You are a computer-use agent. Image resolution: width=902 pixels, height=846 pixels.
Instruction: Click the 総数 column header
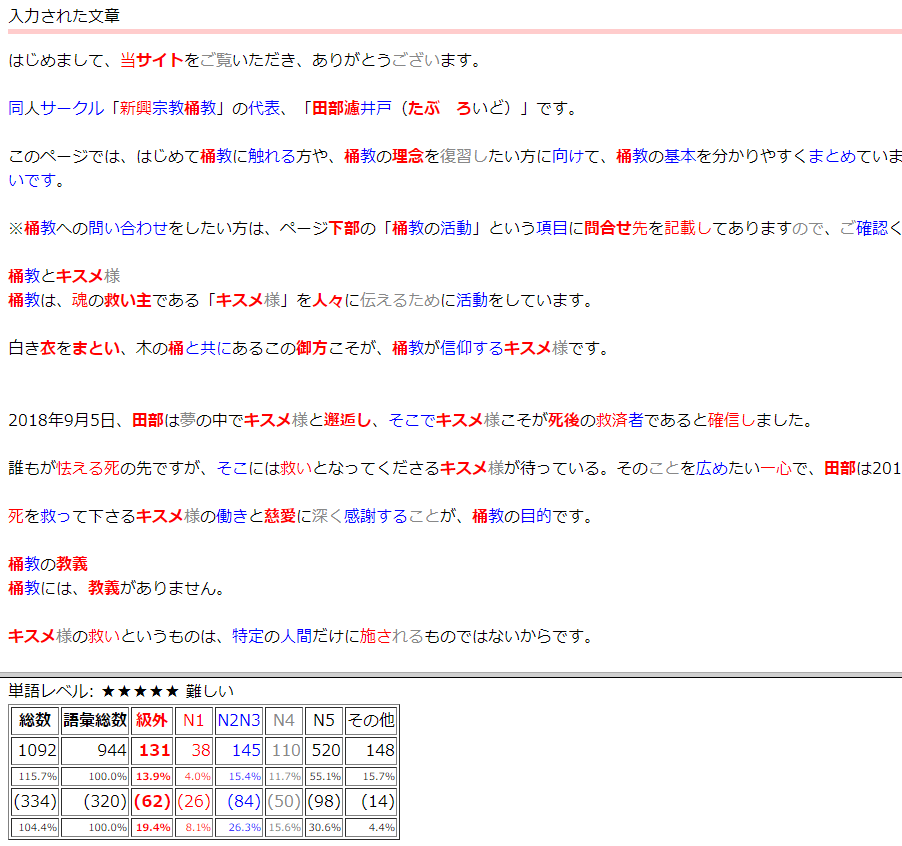pos(35,720)
